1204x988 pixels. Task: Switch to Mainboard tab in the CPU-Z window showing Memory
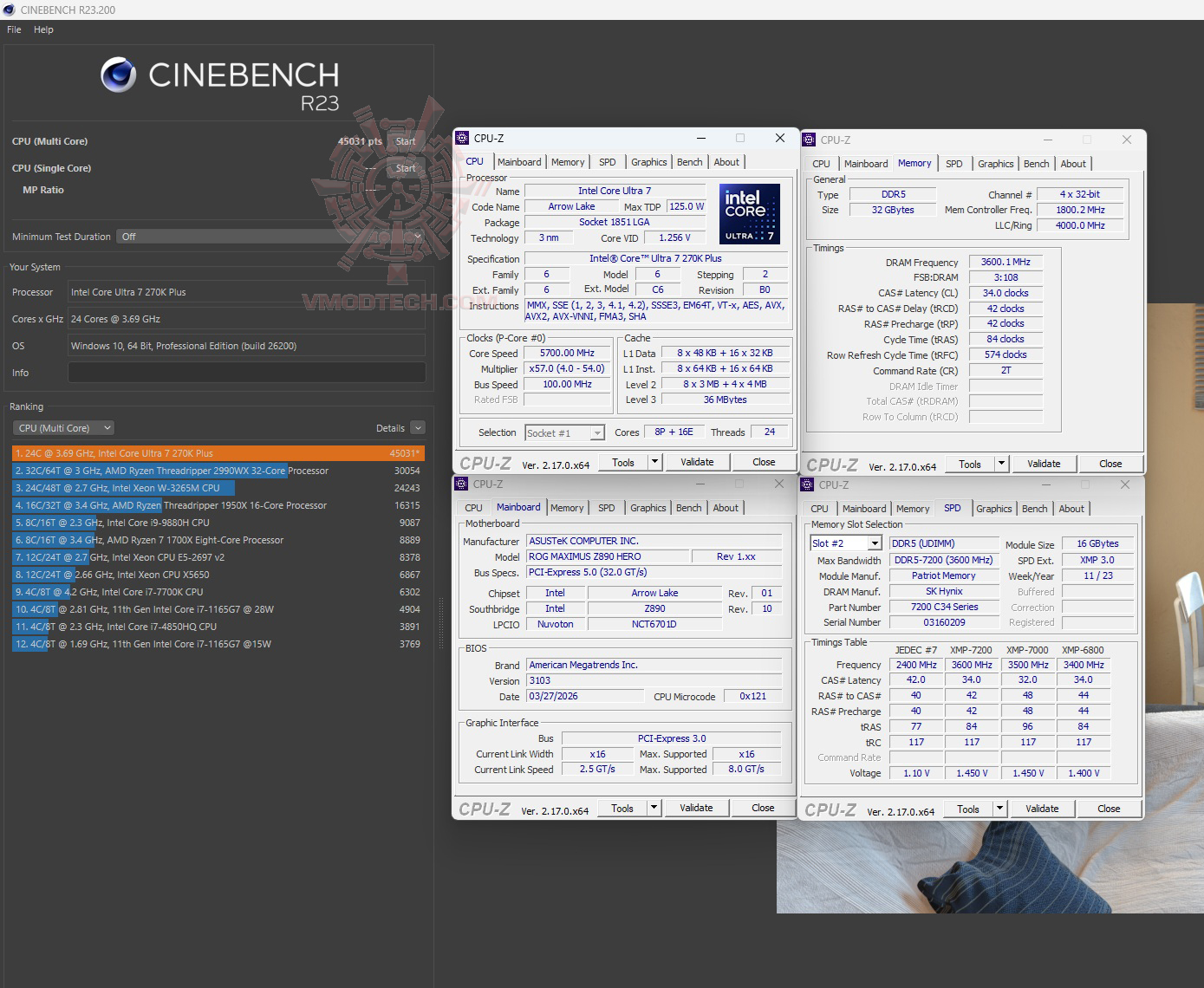866,164
